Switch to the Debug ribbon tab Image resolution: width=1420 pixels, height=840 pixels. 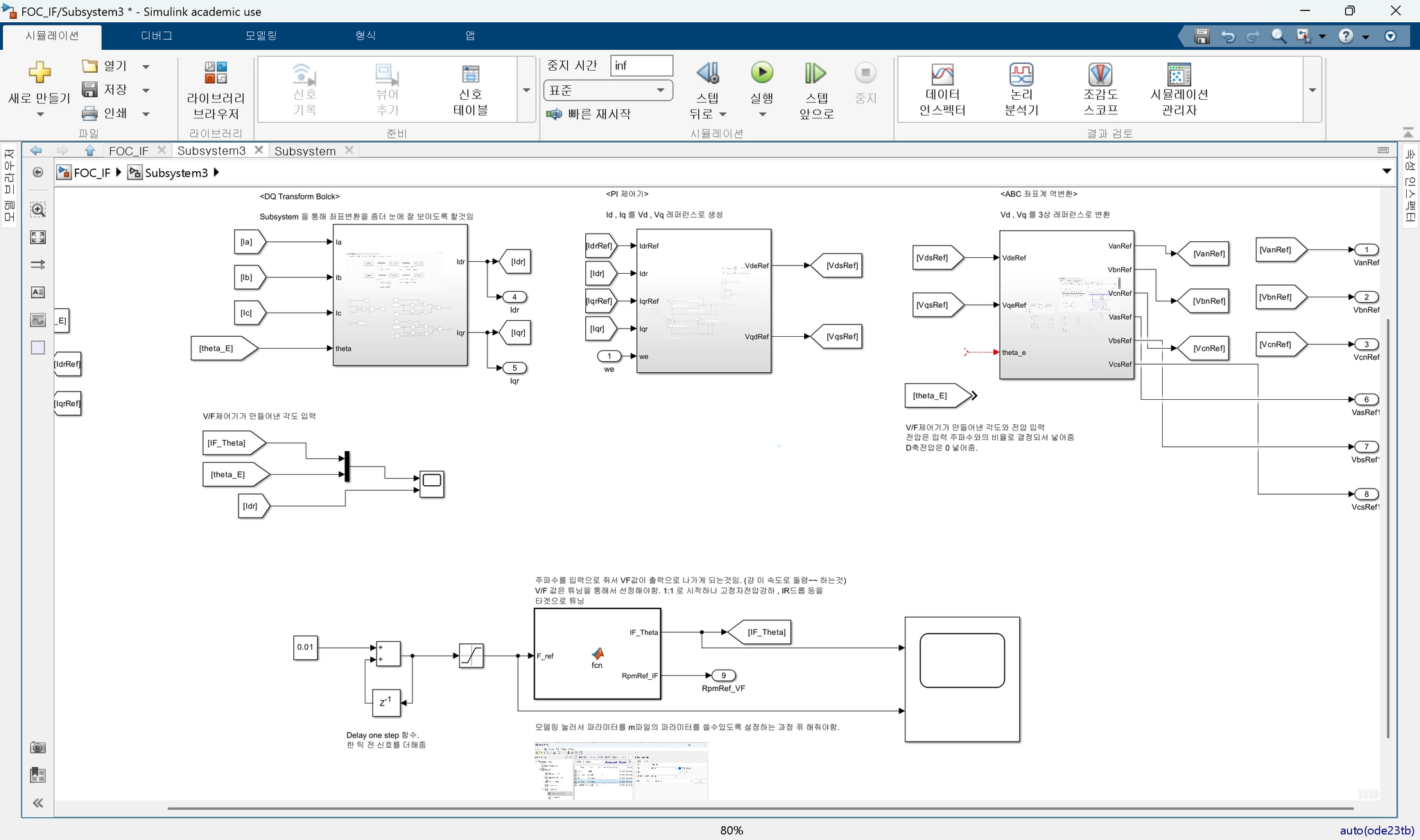[157, 35]
